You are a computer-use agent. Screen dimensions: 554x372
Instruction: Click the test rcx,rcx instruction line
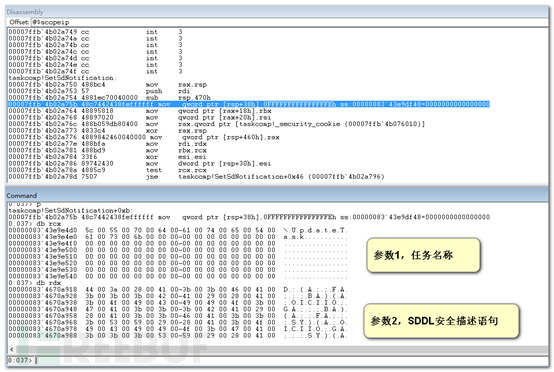[x=108, y=170]
